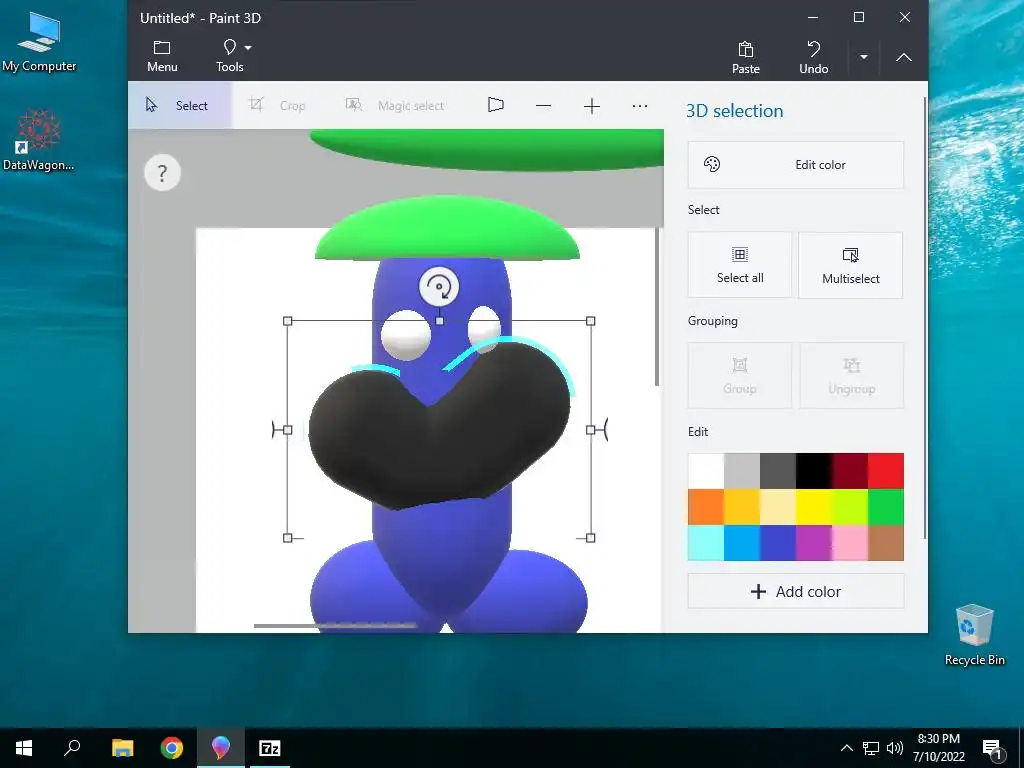Pick the indigo color swatch
Viewport: 1024px width, 768px height.
[778, 543]
